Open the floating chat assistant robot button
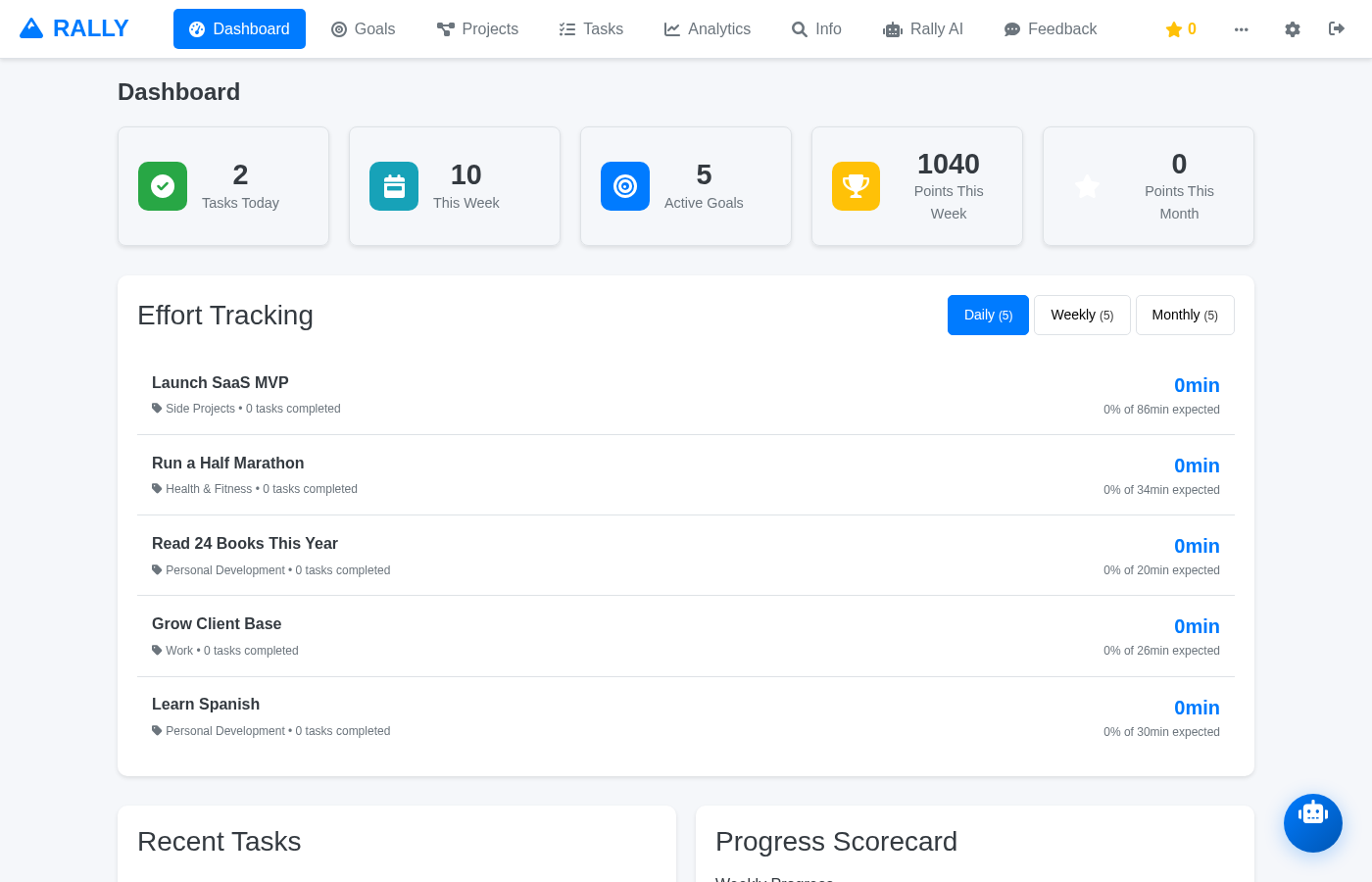Viewport: 1372px width, 882px height. click(1313, 823)
